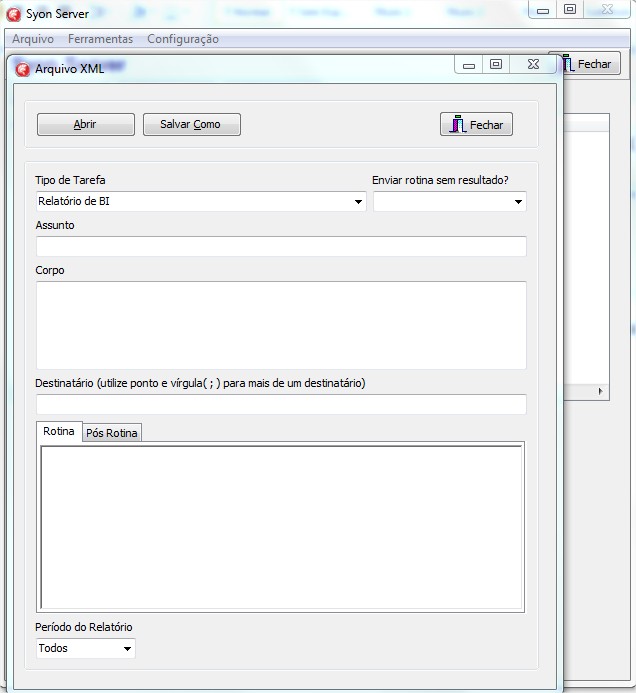This screenshot has width=636, height=693.
Task: Open the Ferramentas menu
Action: tap(100, 39)
